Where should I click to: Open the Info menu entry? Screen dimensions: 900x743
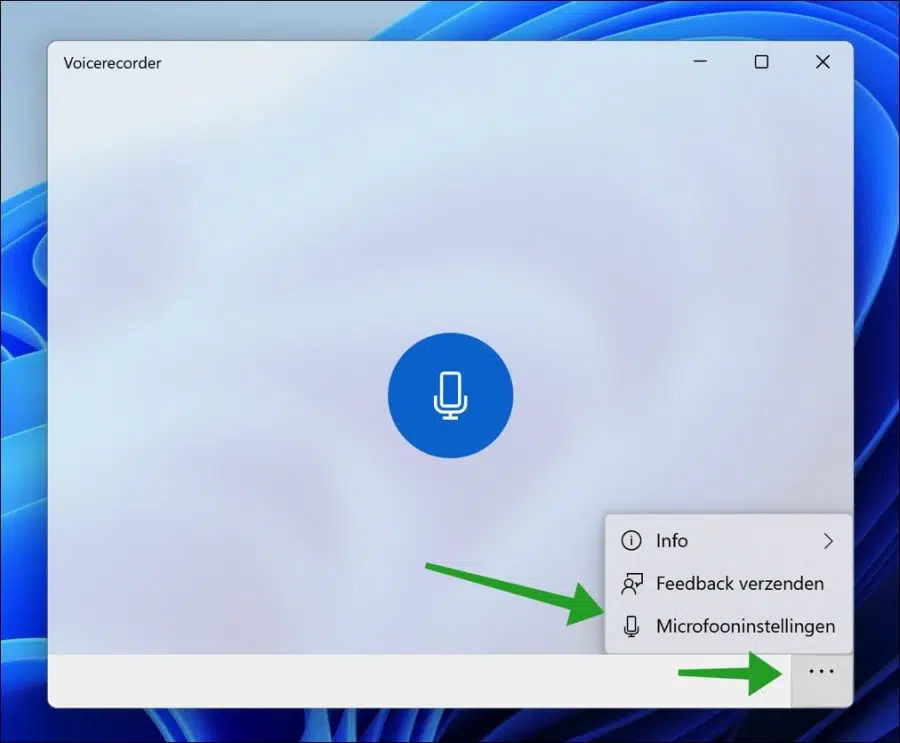[x=728, y=541]
